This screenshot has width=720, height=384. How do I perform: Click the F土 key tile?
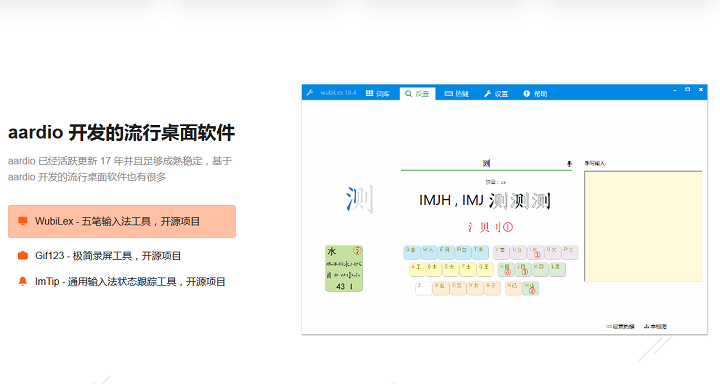click(468, 270)
